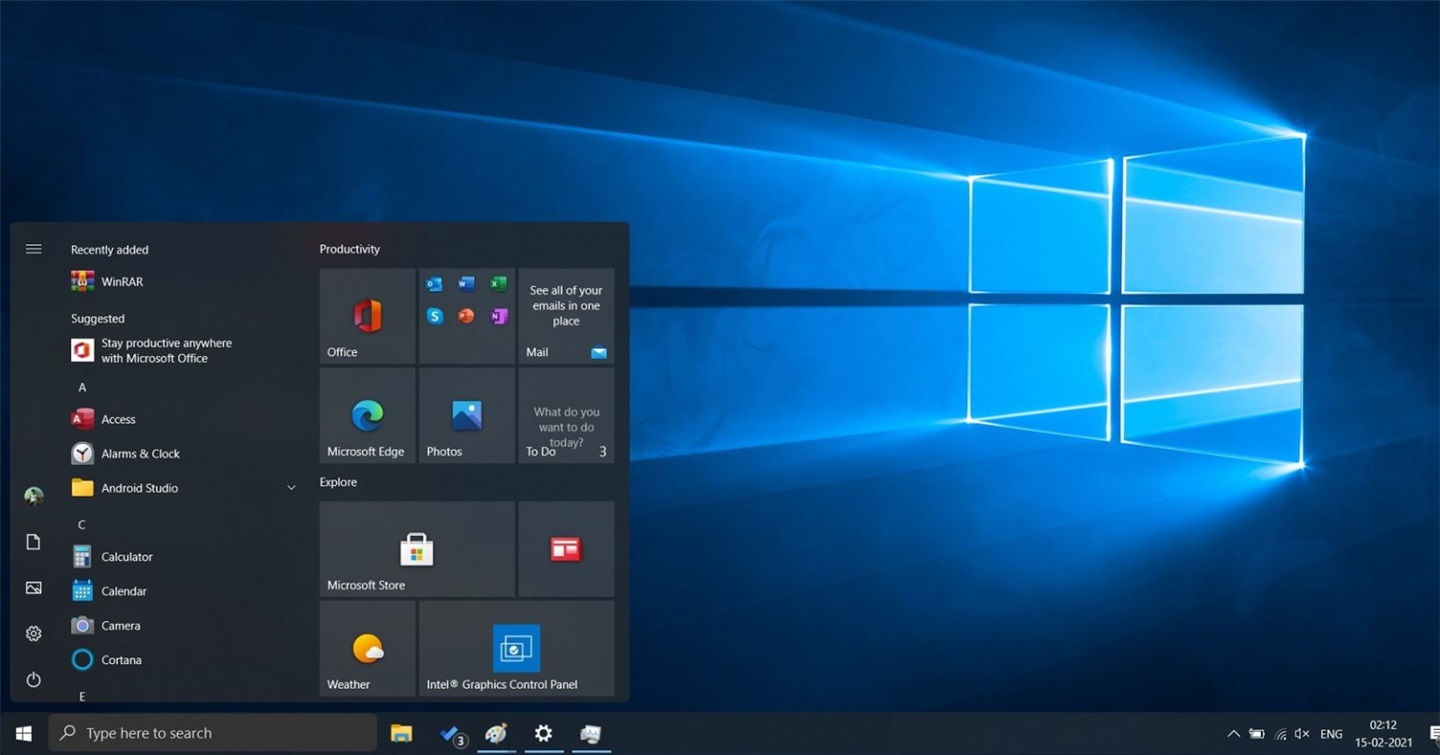Open the Microsoft Edge tile
The width and height of the screenshot is (1440, 755).
[367, 415]
